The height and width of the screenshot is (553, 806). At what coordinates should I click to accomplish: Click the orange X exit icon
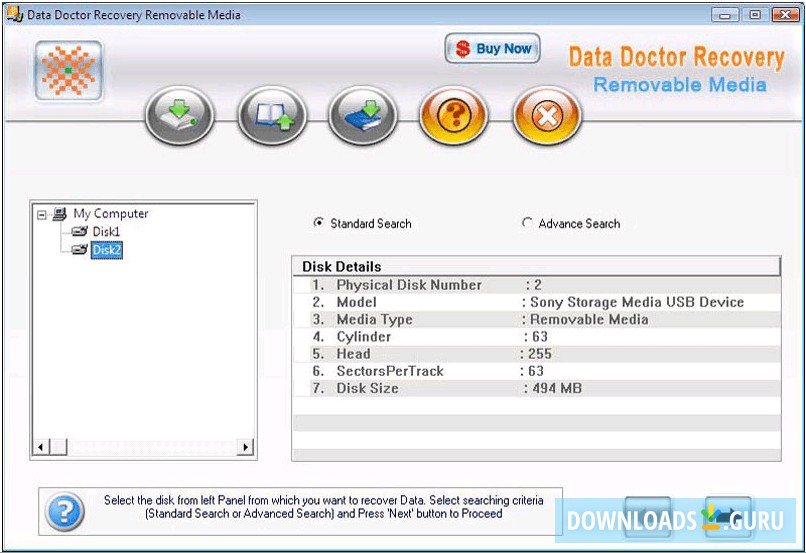tap(547, 115)
